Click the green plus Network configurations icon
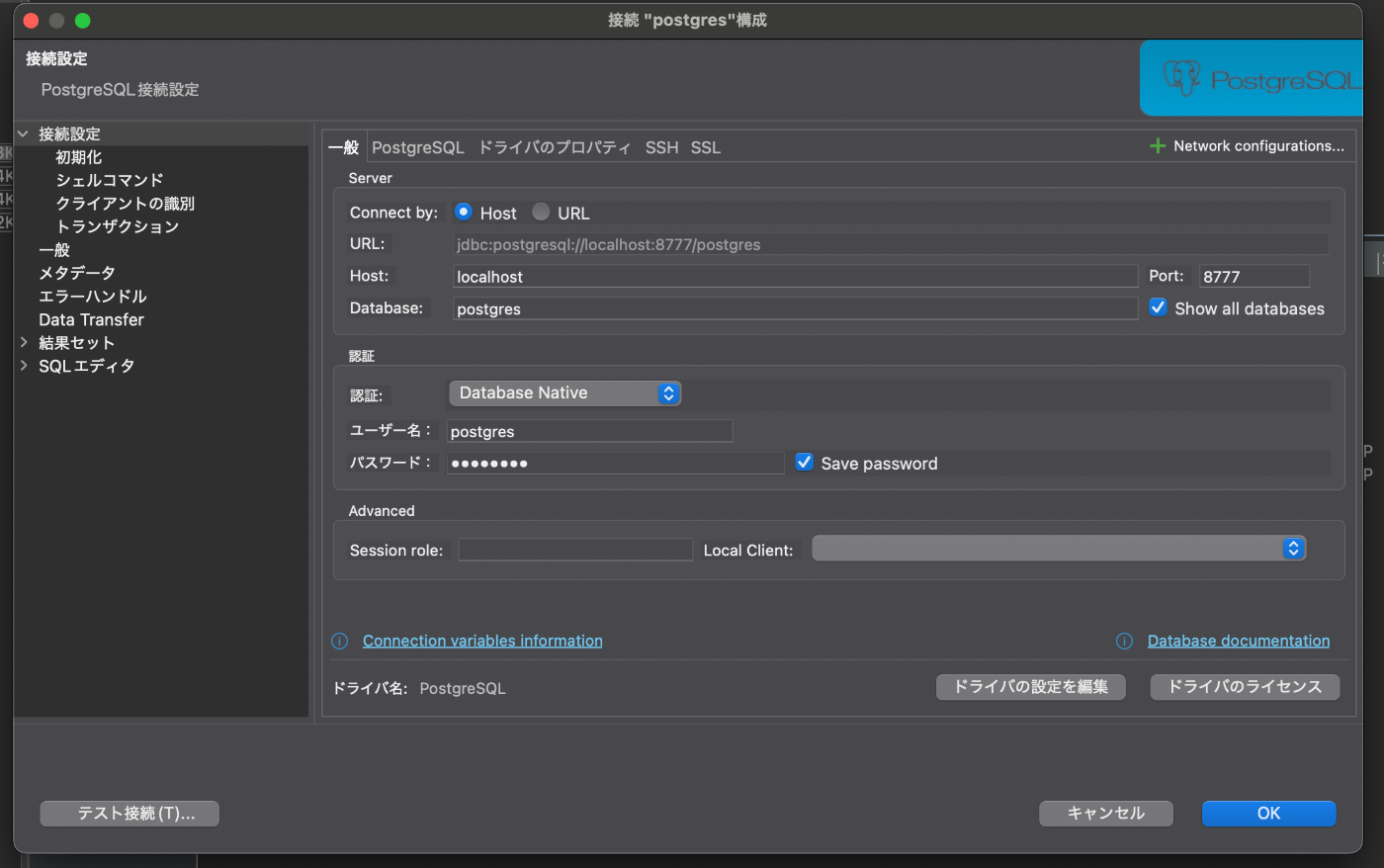This screenshot has width=1384, height=868. (x=1158, y=146)
